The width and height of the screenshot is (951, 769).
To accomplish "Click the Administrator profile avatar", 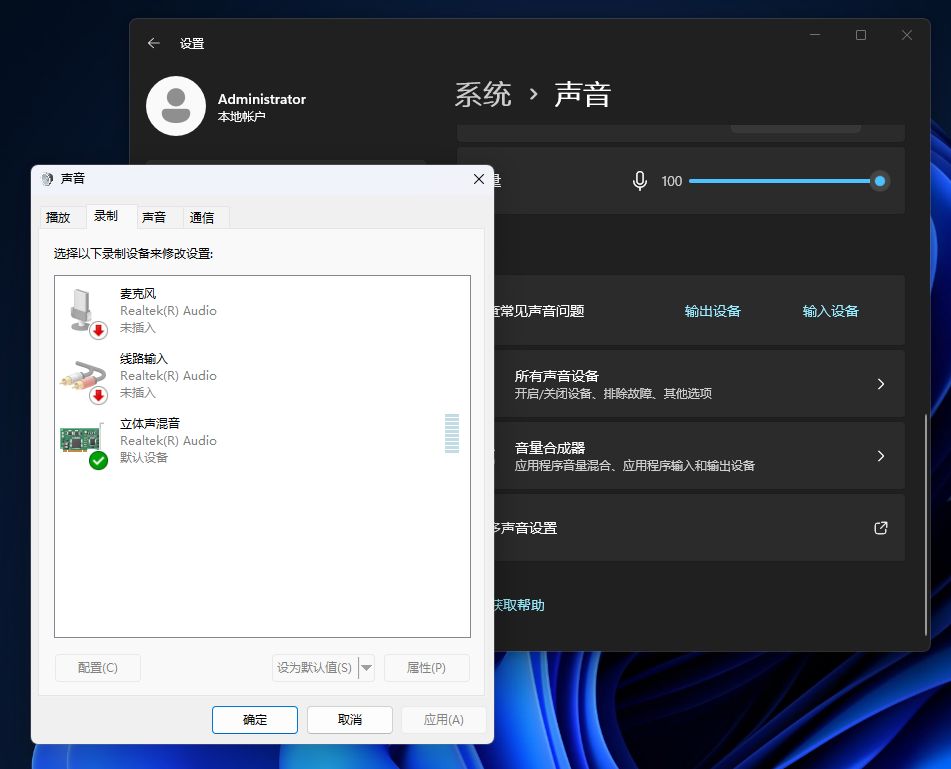I will (x=176, y=106).
